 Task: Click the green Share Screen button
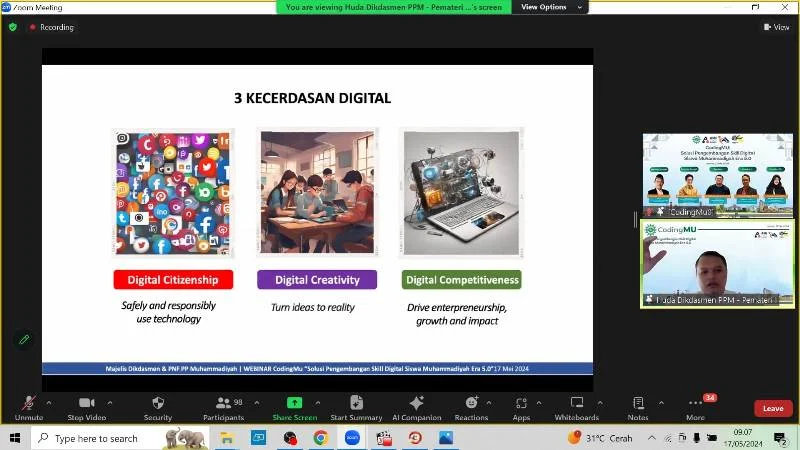click(295, 408)
